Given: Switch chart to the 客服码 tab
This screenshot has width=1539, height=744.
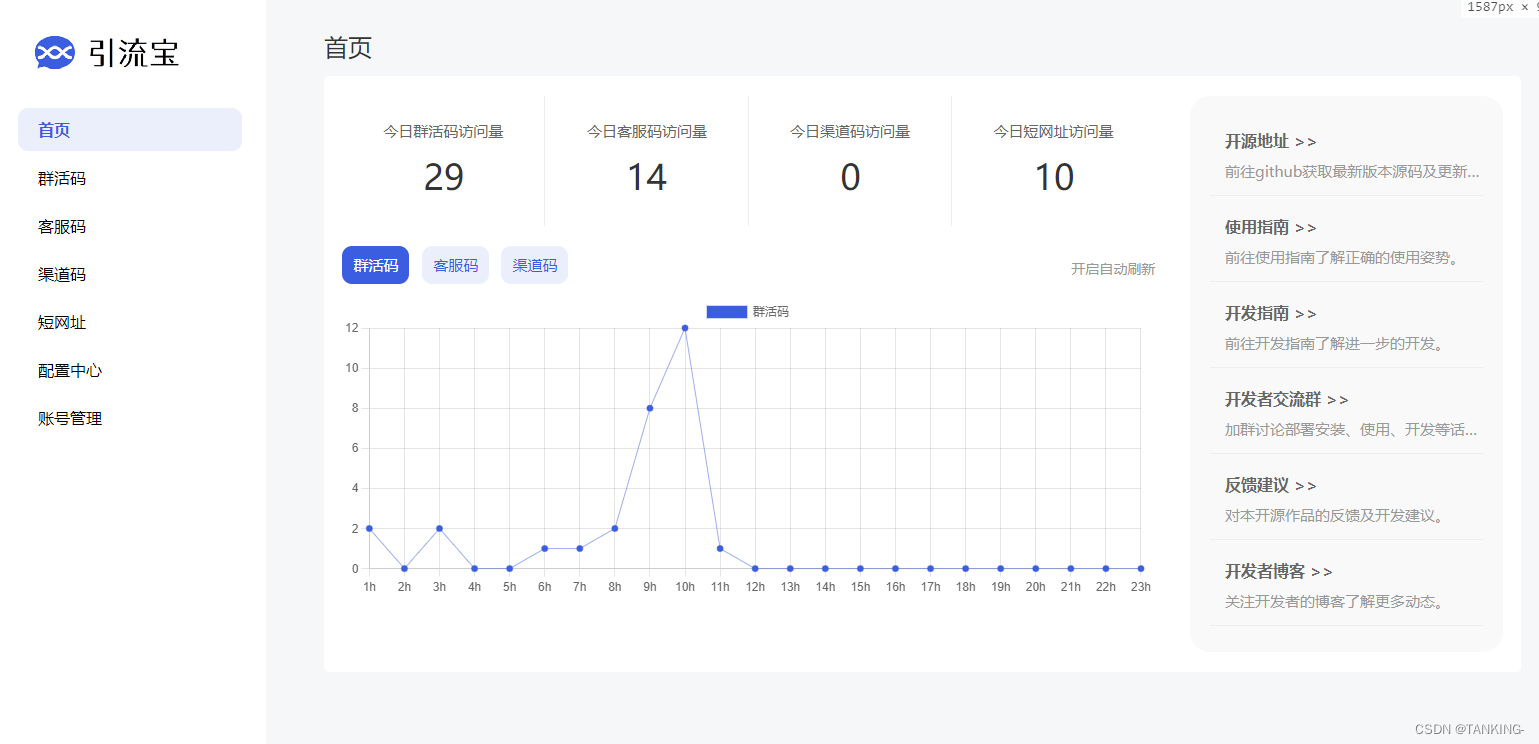Looking at the screenshot, I should [x=455, y=265].
